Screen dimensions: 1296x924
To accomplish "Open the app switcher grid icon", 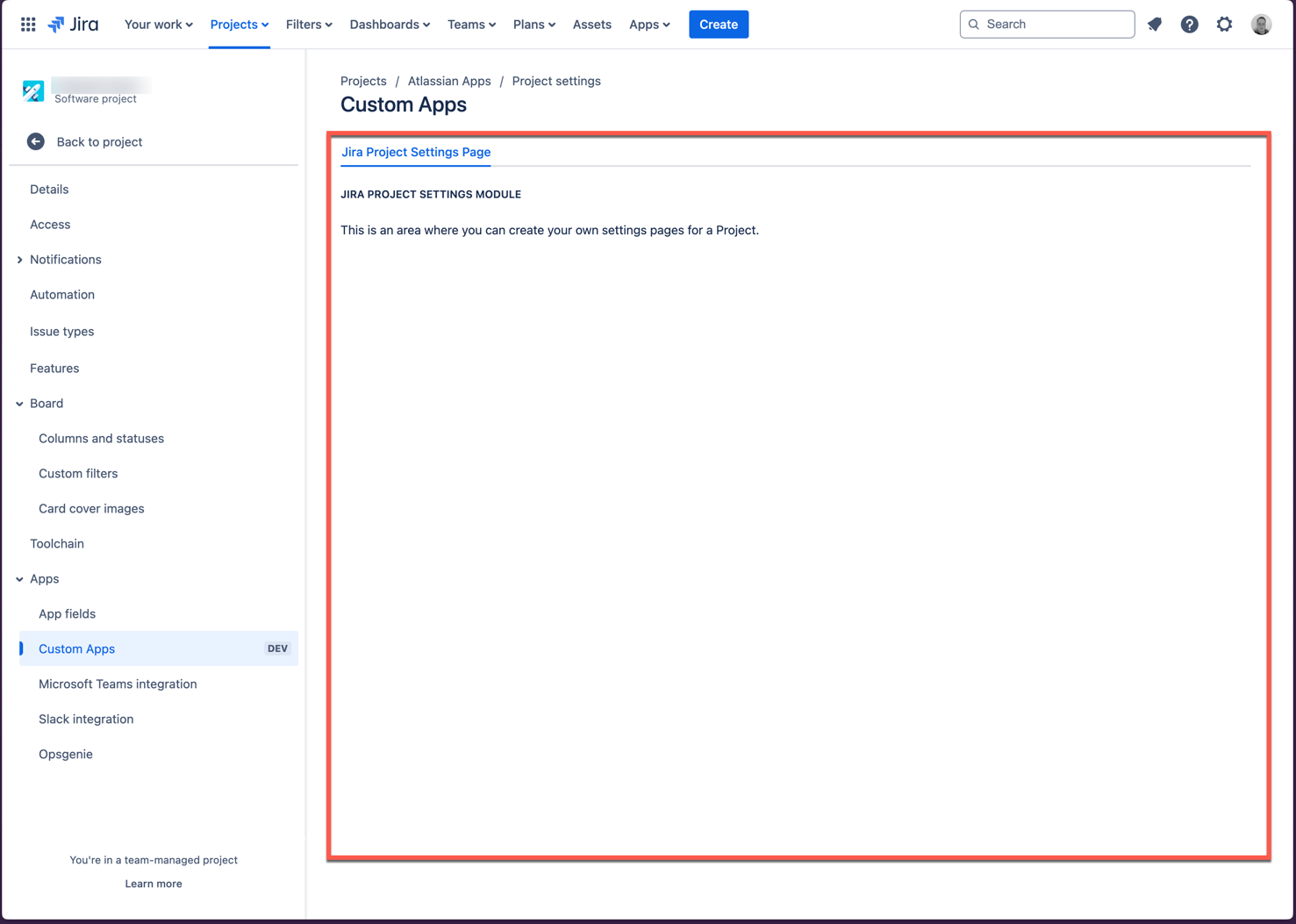I will [x=28, y=25].
